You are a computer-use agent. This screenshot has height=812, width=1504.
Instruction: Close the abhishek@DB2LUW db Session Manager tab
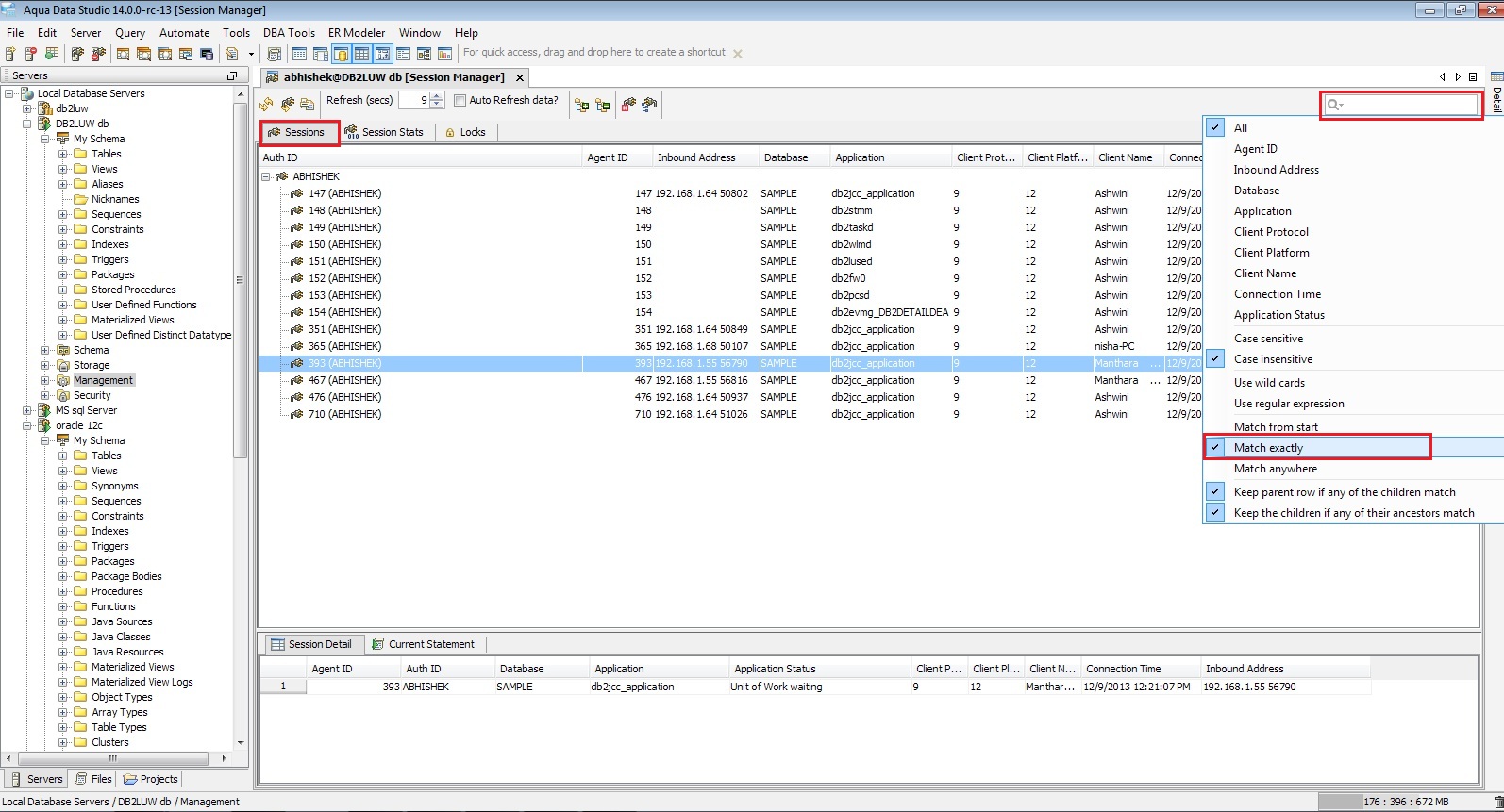point(520,77)
